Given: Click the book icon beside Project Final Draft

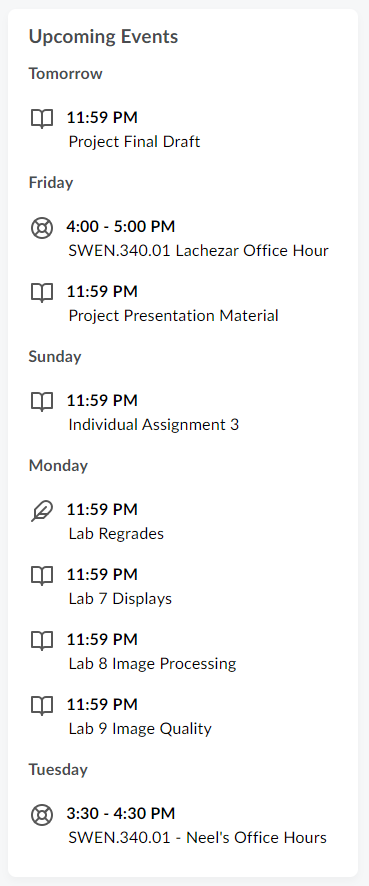Looking at the screenshot, I should tap(42, 119).
